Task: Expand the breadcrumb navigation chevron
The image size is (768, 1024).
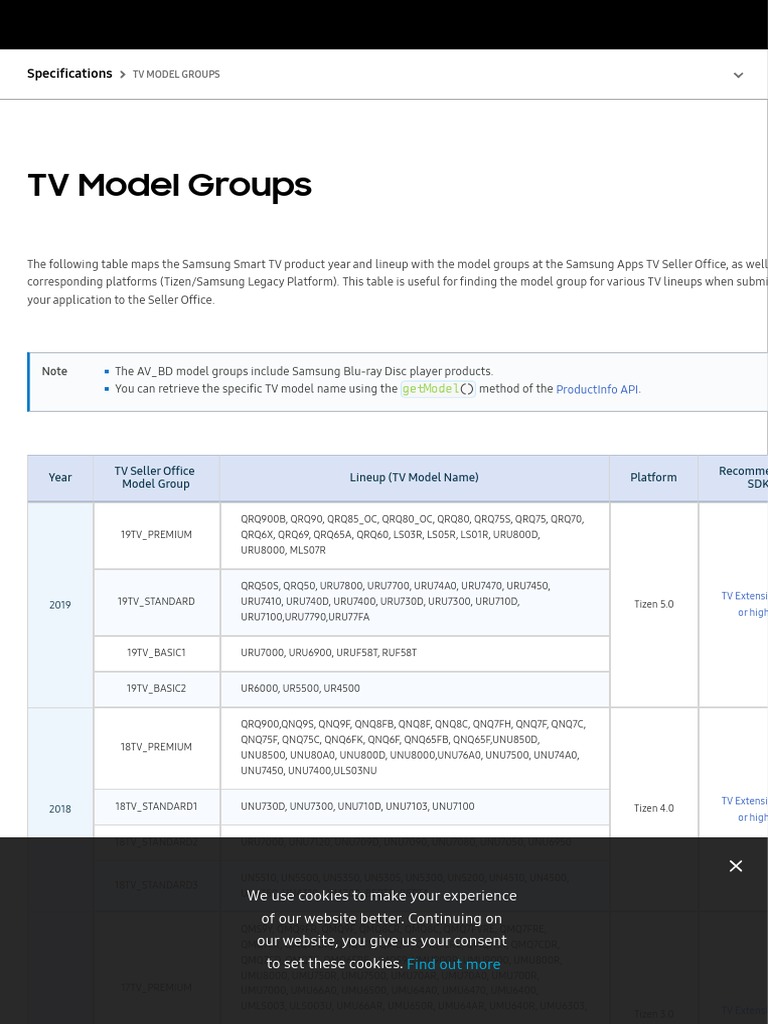Action: click(738, 75)
